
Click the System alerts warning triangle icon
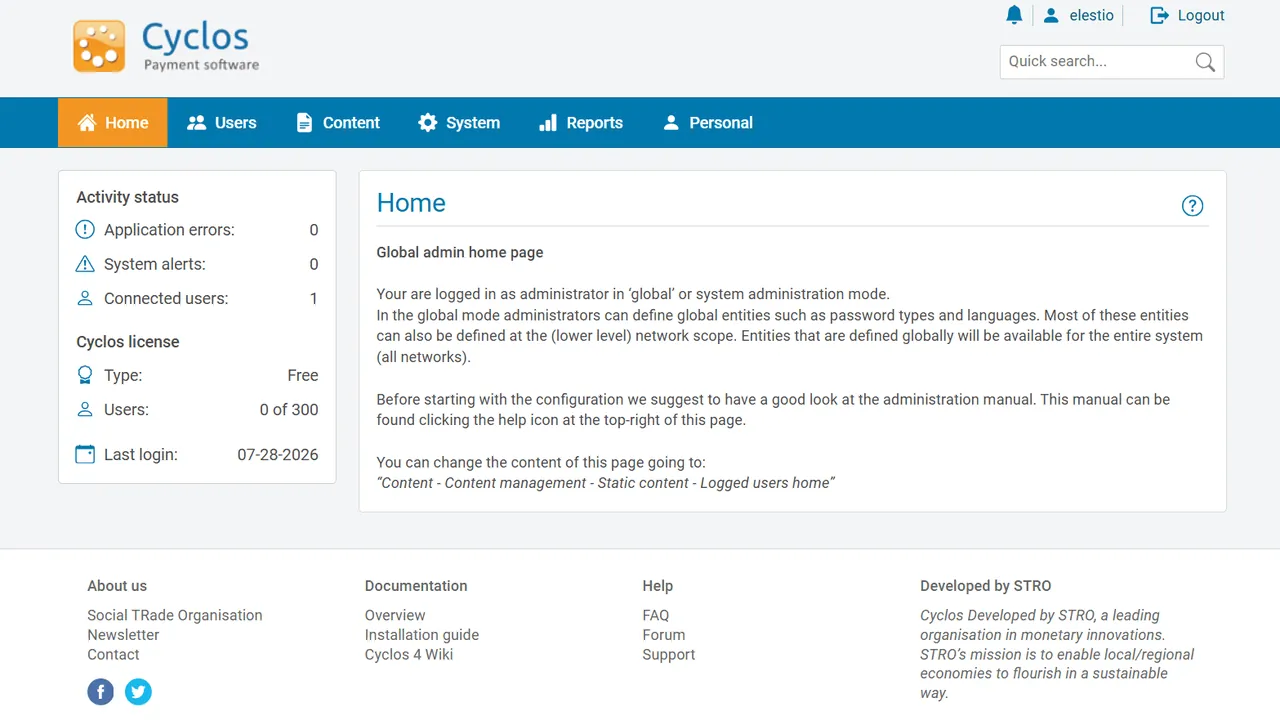(x=85, y=264)
